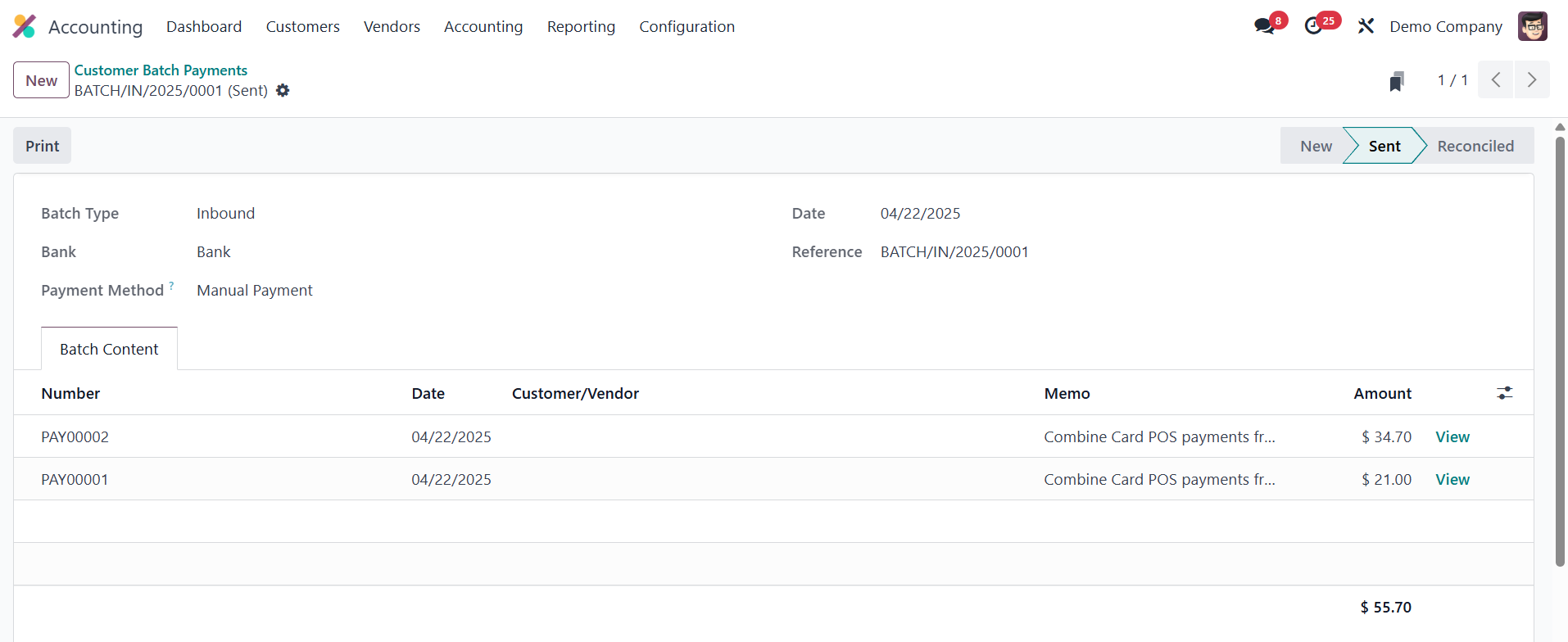
Task: Click the vertical page scrollbar
Action: click(x=1560, y=352)
